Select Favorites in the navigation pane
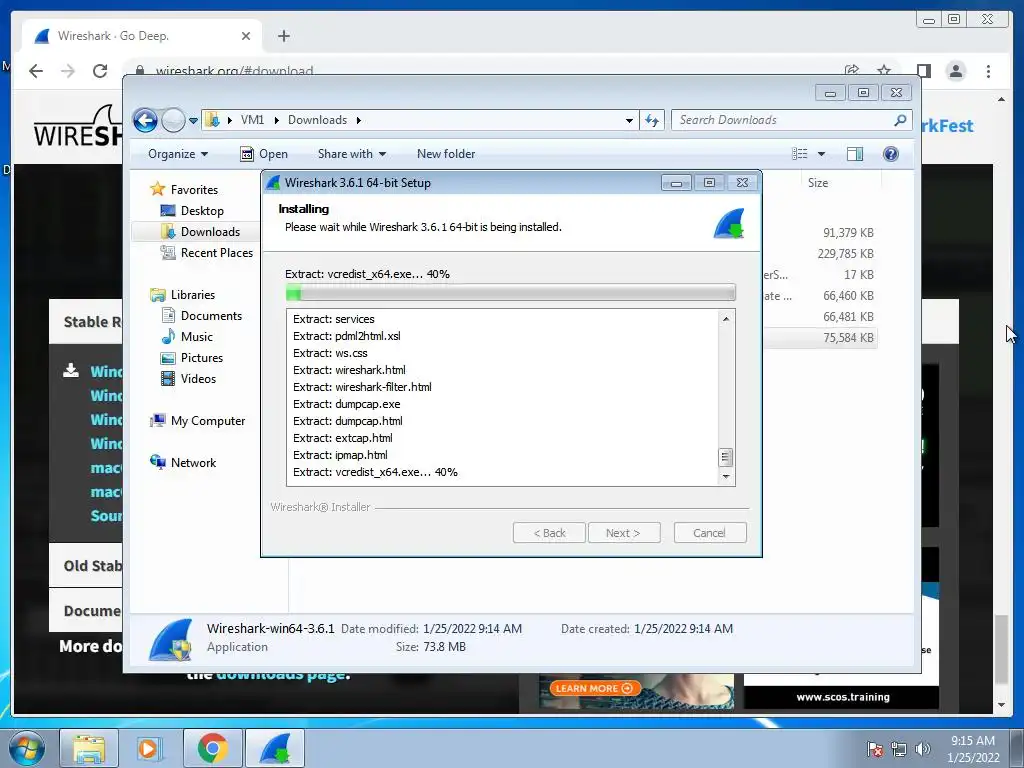 coord(194,190)
